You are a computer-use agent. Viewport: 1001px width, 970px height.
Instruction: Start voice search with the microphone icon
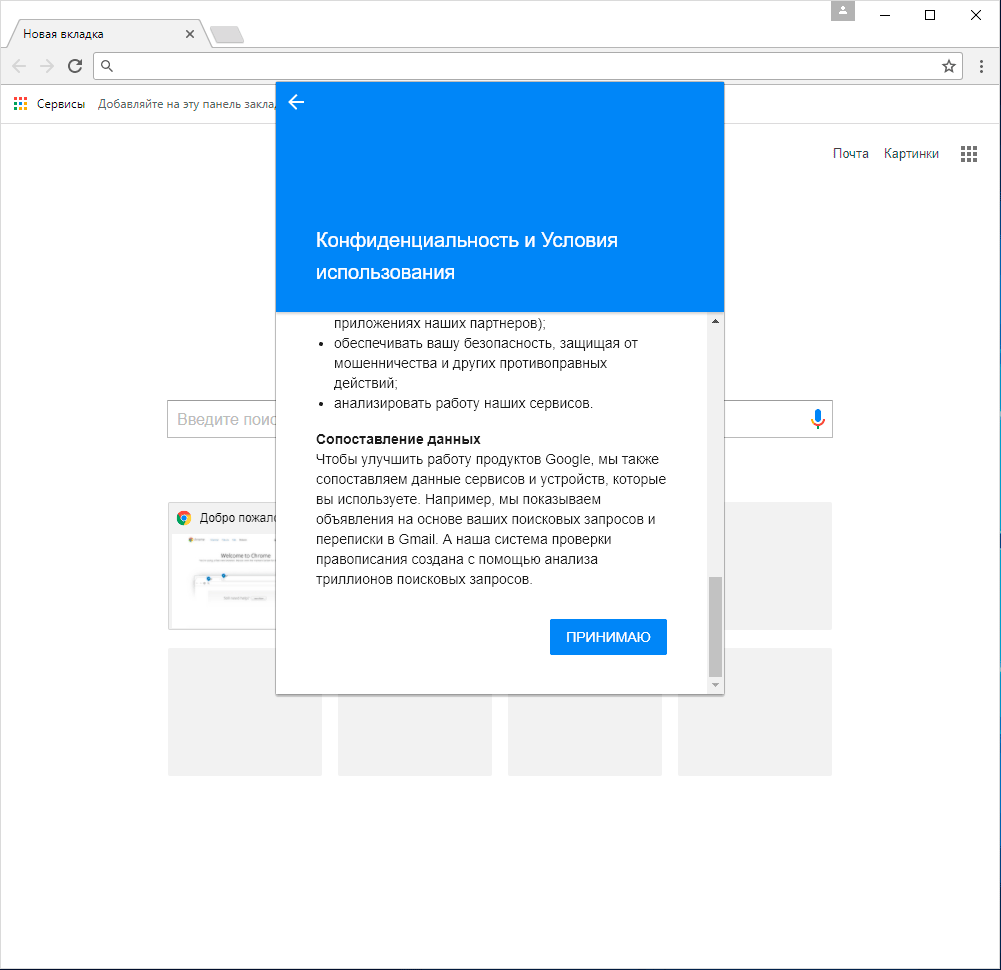coord(817,420)
